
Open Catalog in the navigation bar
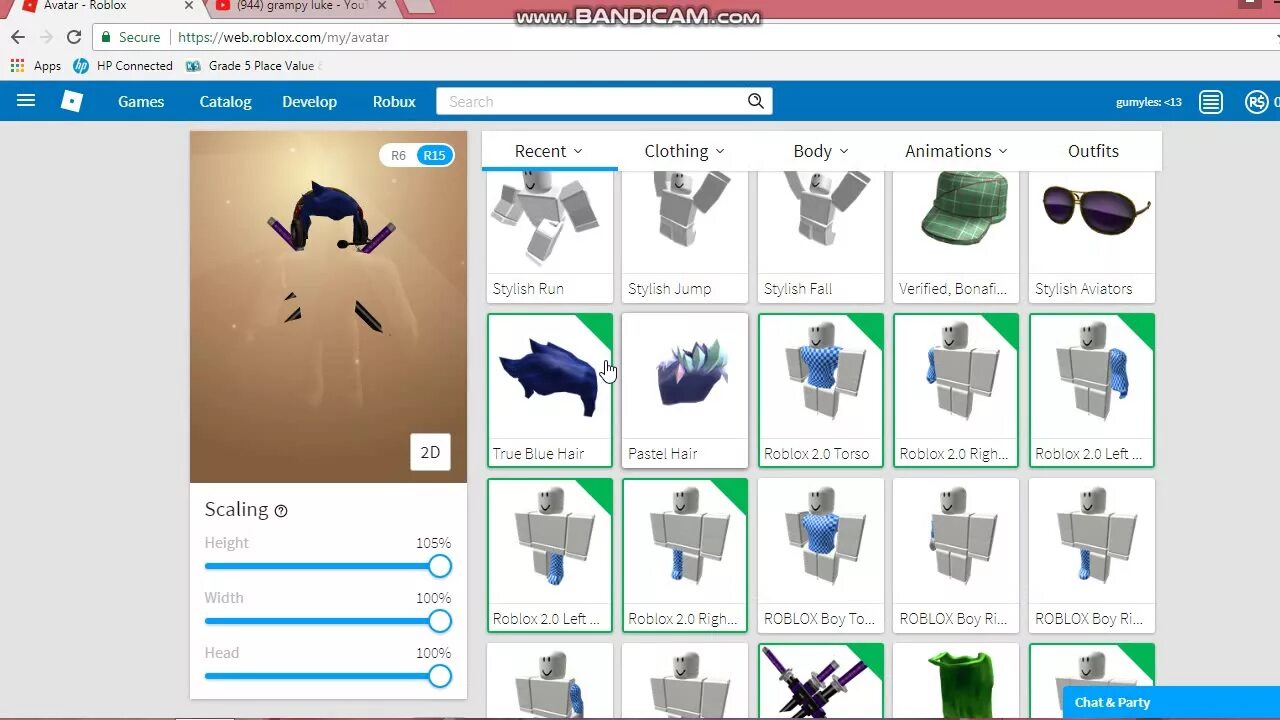tap(225, 101)
